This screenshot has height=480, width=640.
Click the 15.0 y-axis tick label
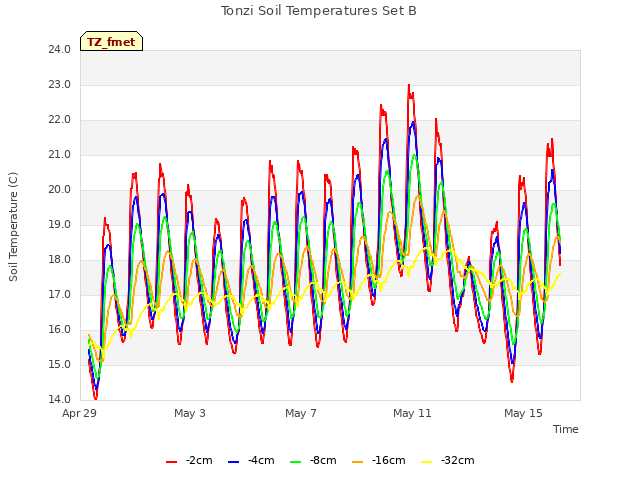click(60, 364)
